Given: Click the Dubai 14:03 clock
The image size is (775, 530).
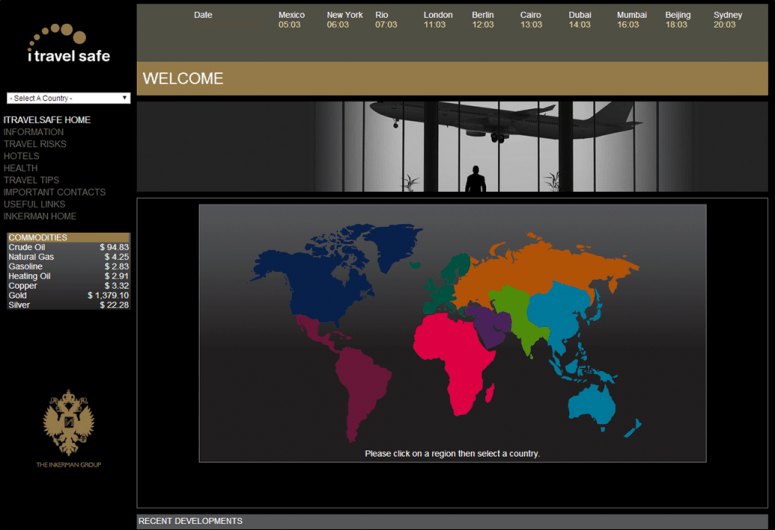Looking at the screenshot, I should tap(580, 20).
